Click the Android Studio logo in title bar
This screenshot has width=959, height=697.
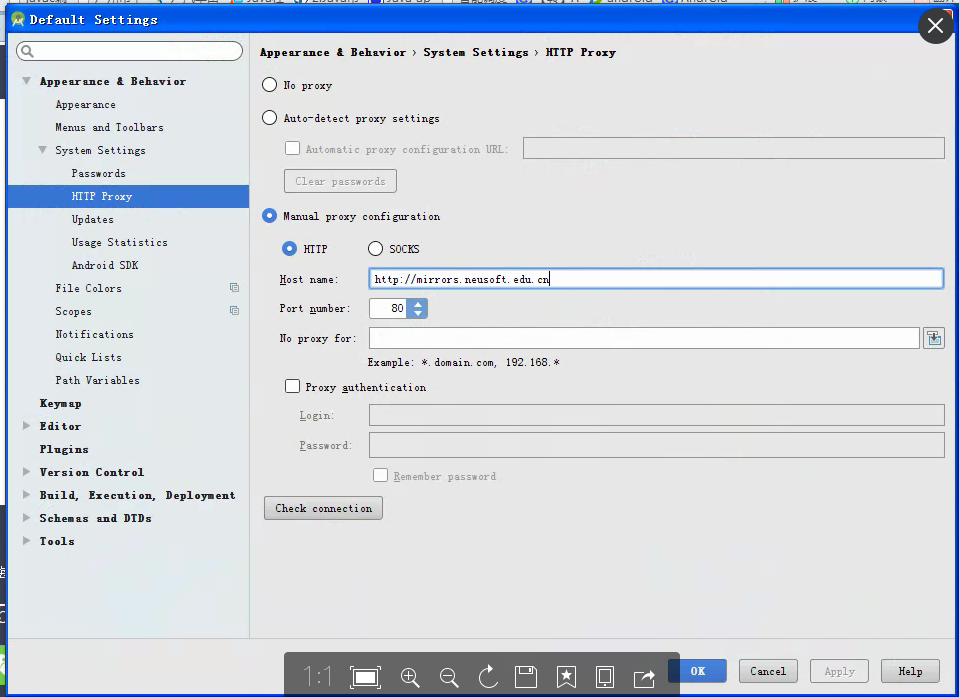[x=18, y=20]
